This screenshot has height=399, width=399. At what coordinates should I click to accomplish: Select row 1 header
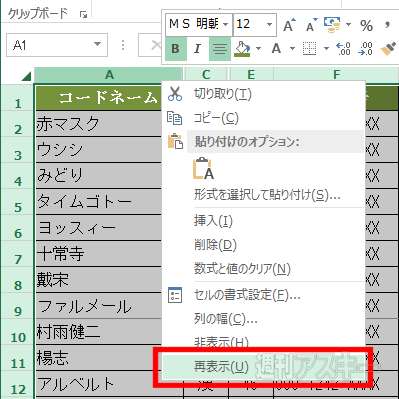click(x=17, y=98)
